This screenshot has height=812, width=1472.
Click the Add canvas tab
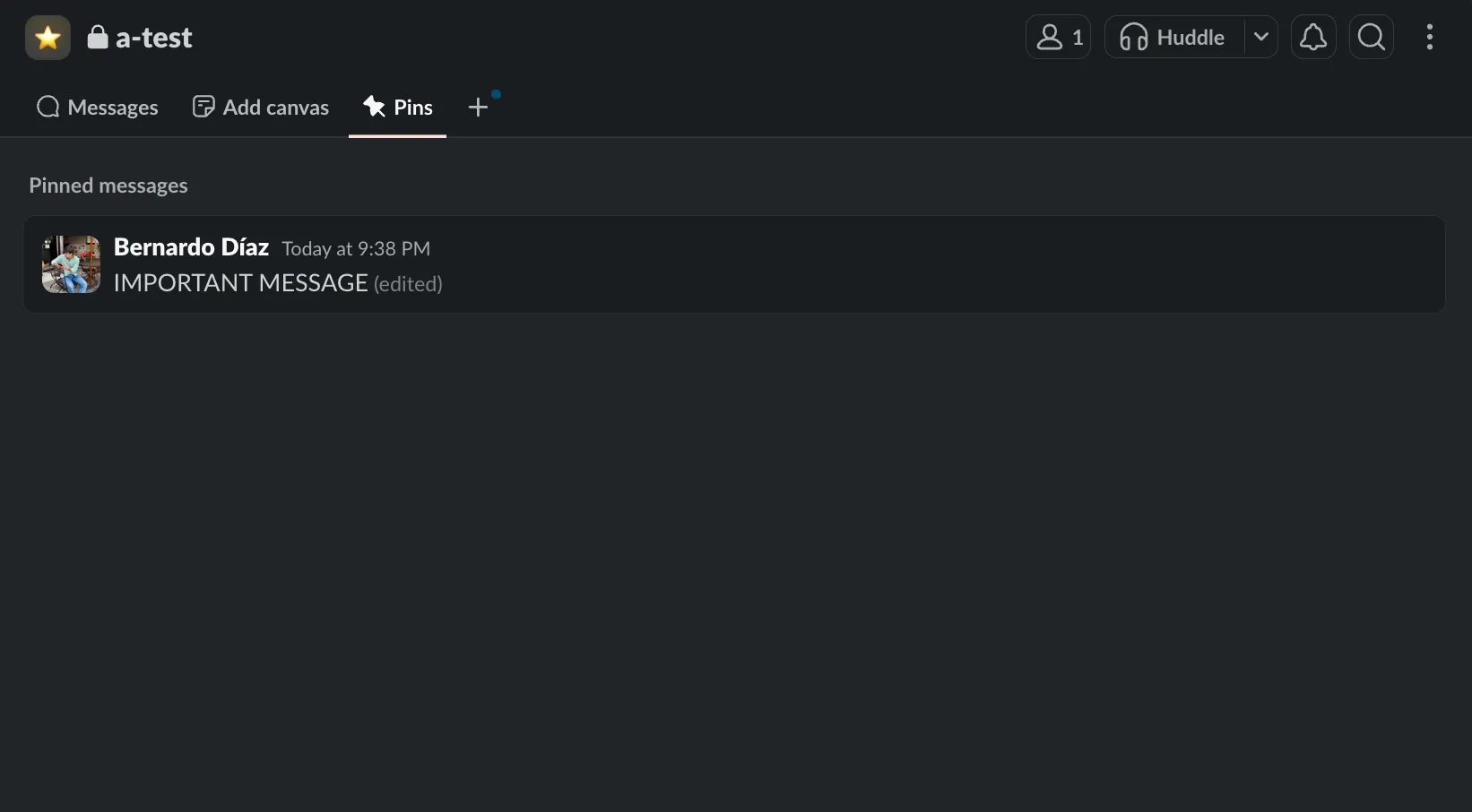click(261, 108)
